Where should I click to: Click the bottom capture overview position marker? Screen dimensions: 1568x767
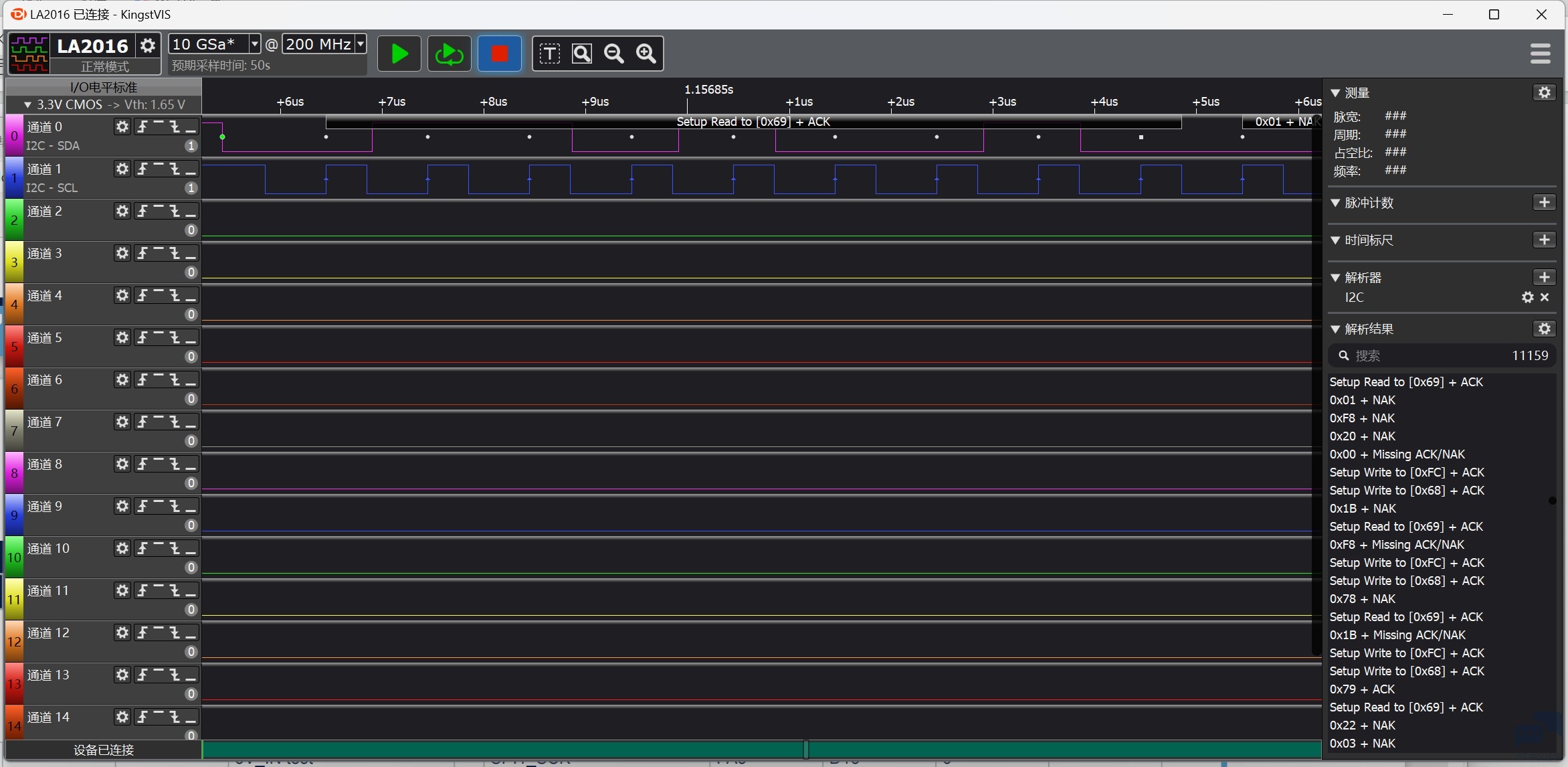click(x=805, y=750)
